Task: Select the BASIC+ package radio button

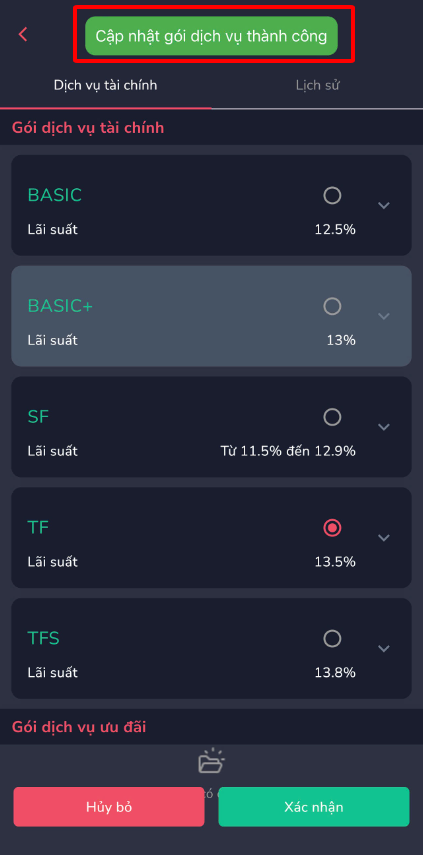Action: tap(332, 306)
